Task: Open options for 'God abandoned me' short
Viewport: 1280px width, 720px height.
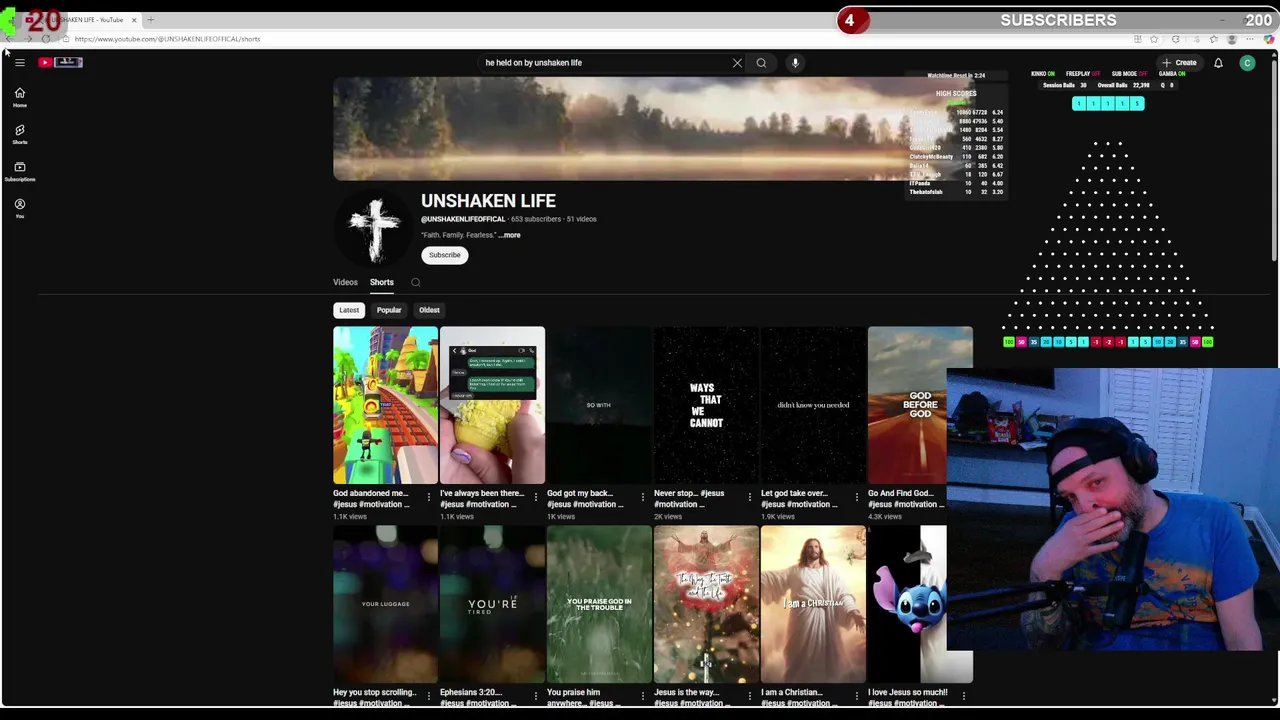Action: tap(429, 497)
